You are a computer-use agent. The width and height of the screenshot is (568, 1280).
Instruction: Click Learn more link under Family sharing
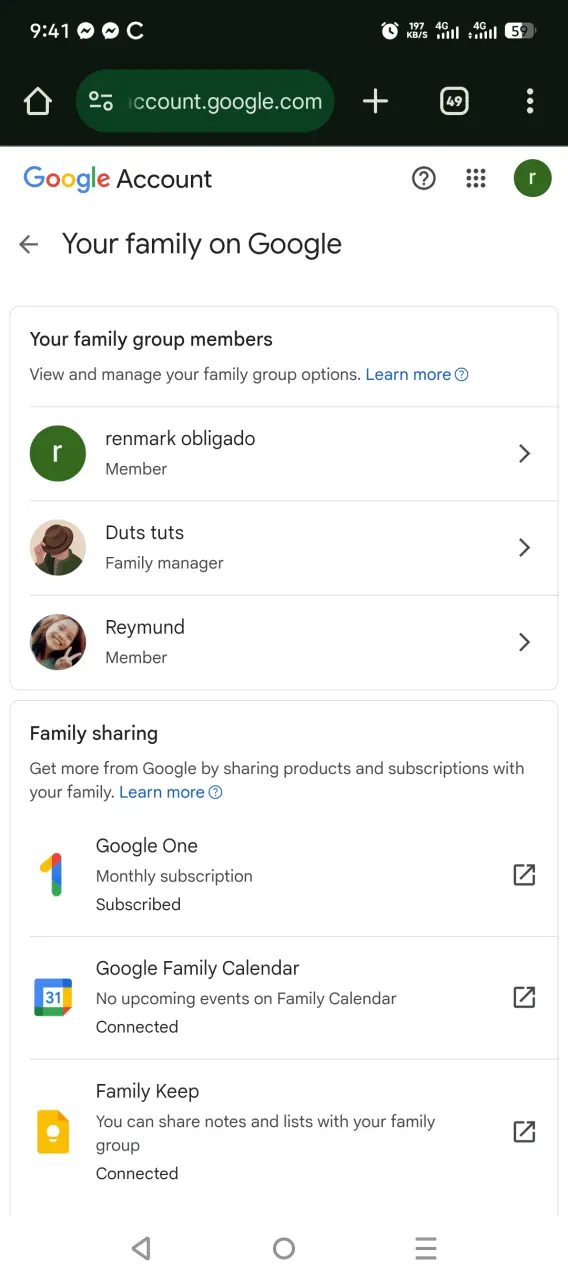point(171,792)
